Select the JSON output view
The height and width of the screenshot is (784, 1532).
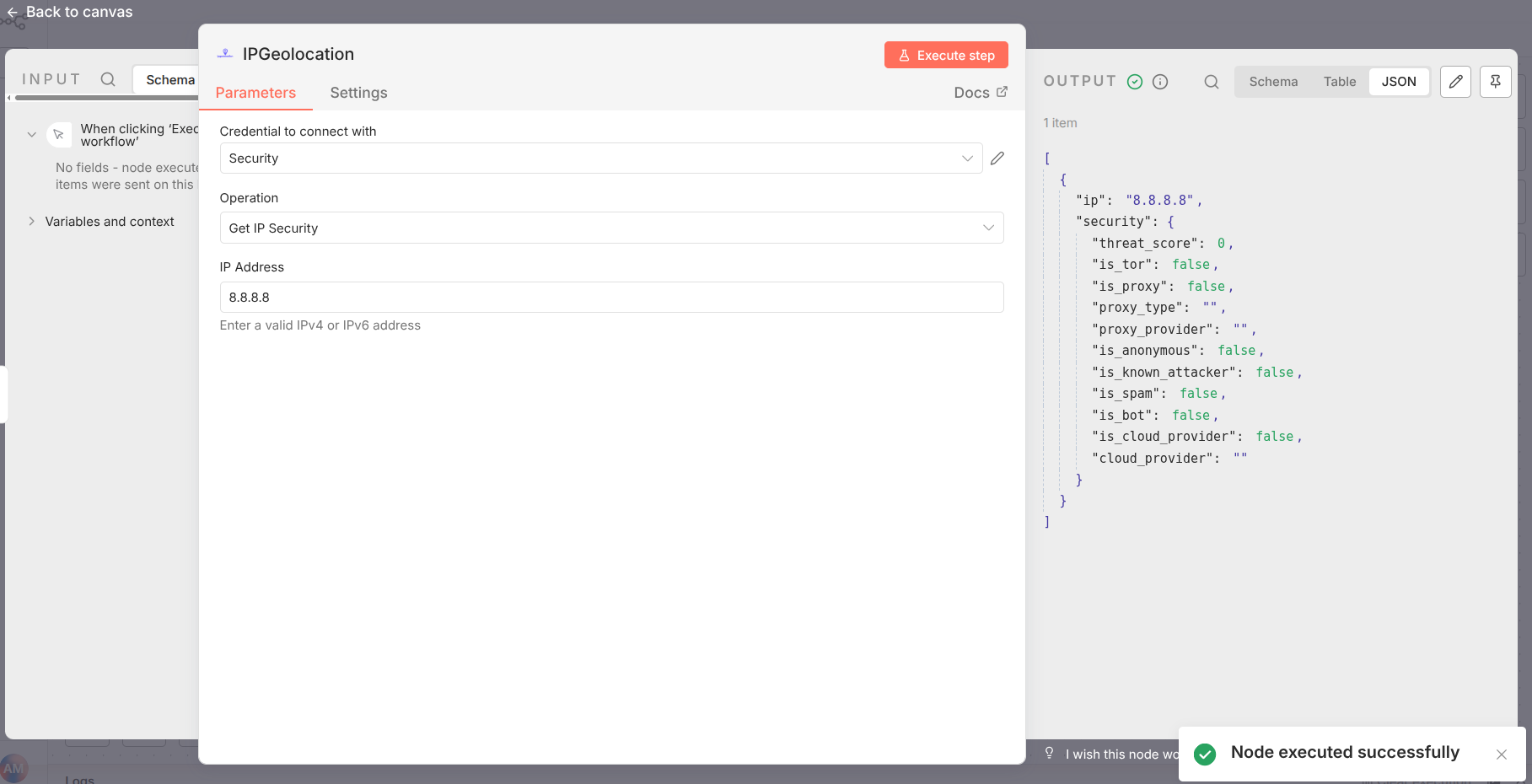click(1398, 82)
